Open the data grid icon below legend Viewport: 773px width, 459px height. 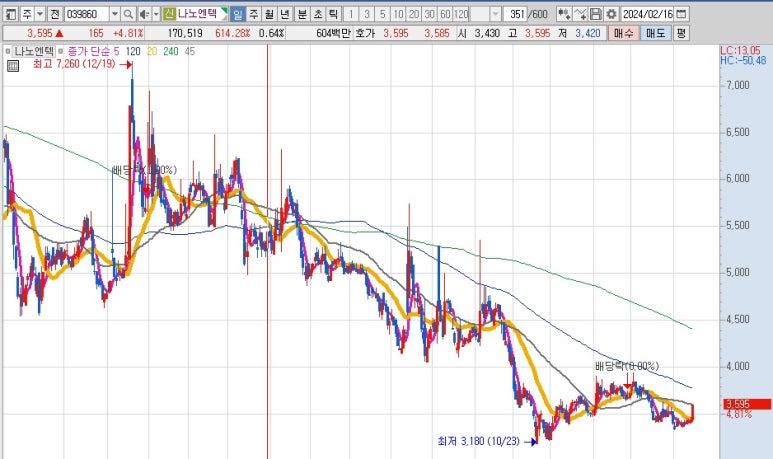(x=13, y=66)
